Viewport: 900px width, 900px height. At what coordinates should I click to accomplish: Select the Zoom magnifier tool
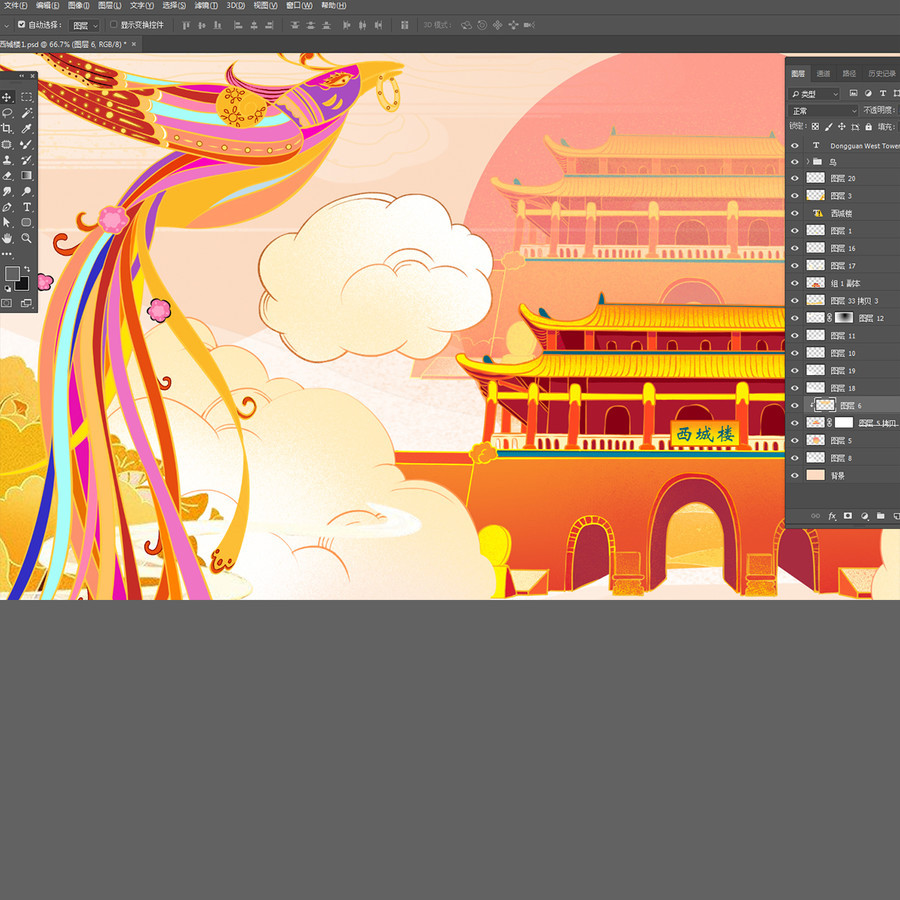(x=26, y=238)
